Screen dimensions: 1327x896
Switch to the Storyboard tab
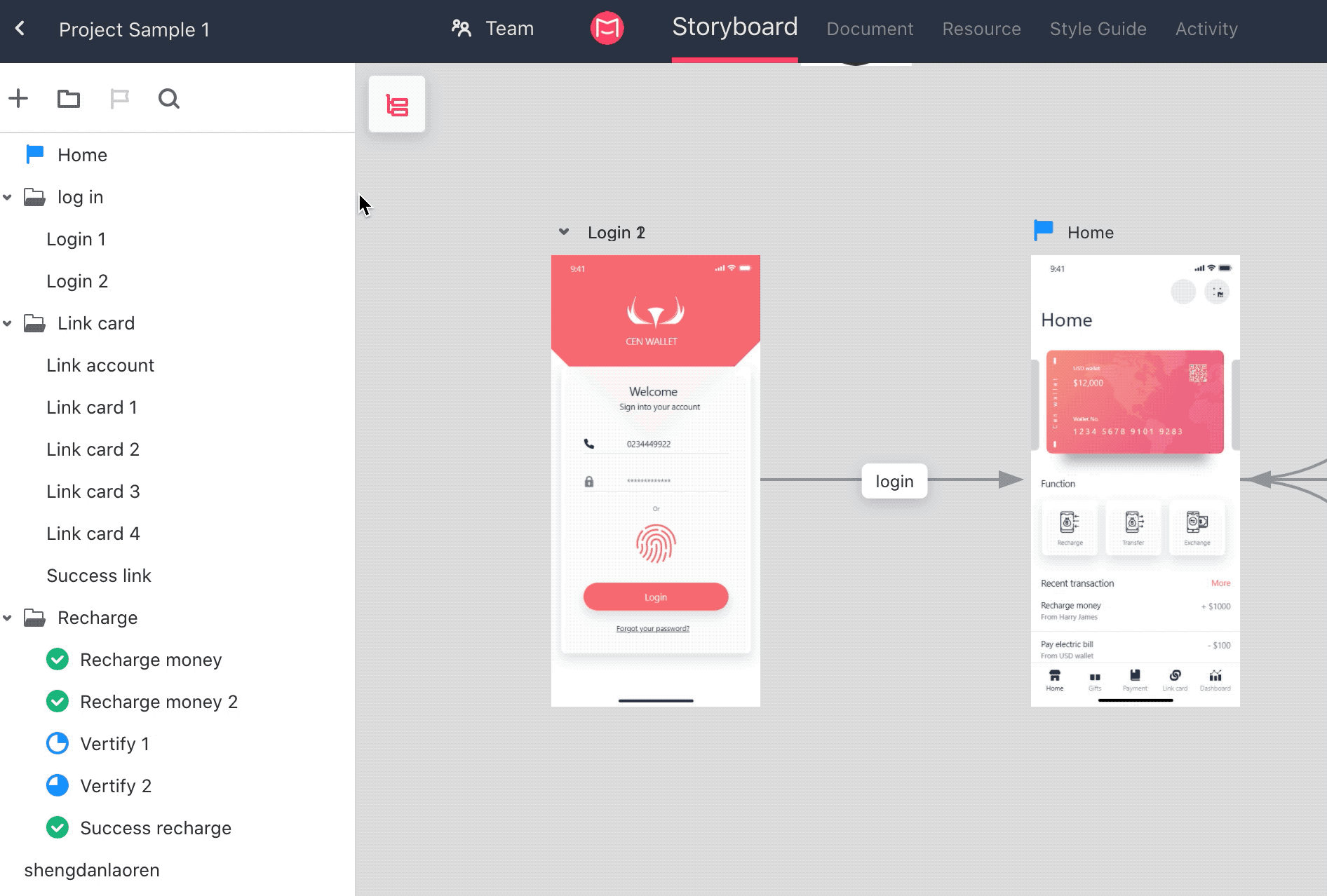click(735, 27)
